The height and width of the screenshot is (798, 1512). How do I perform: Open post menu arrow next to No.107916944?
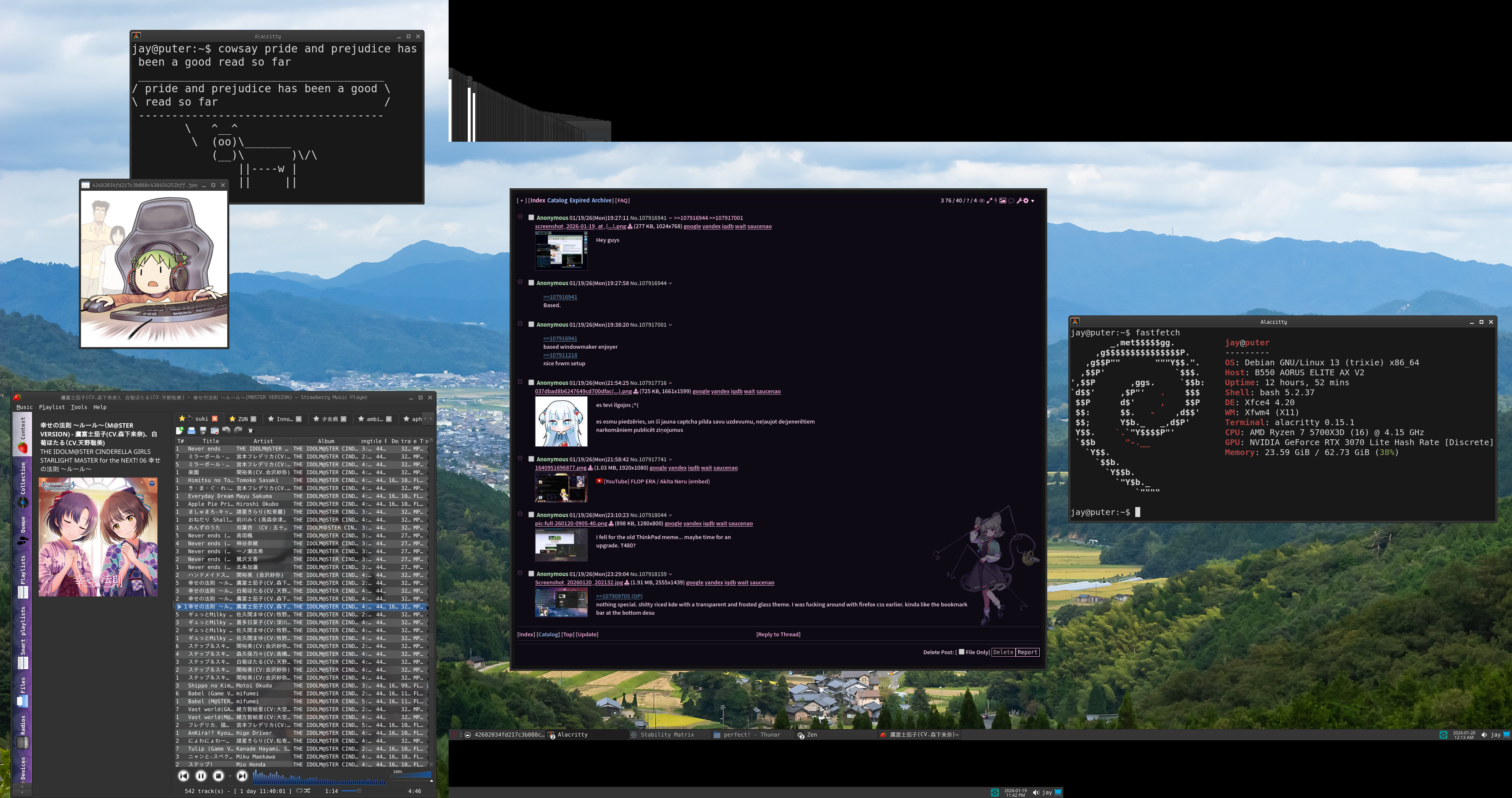(670, 283)
